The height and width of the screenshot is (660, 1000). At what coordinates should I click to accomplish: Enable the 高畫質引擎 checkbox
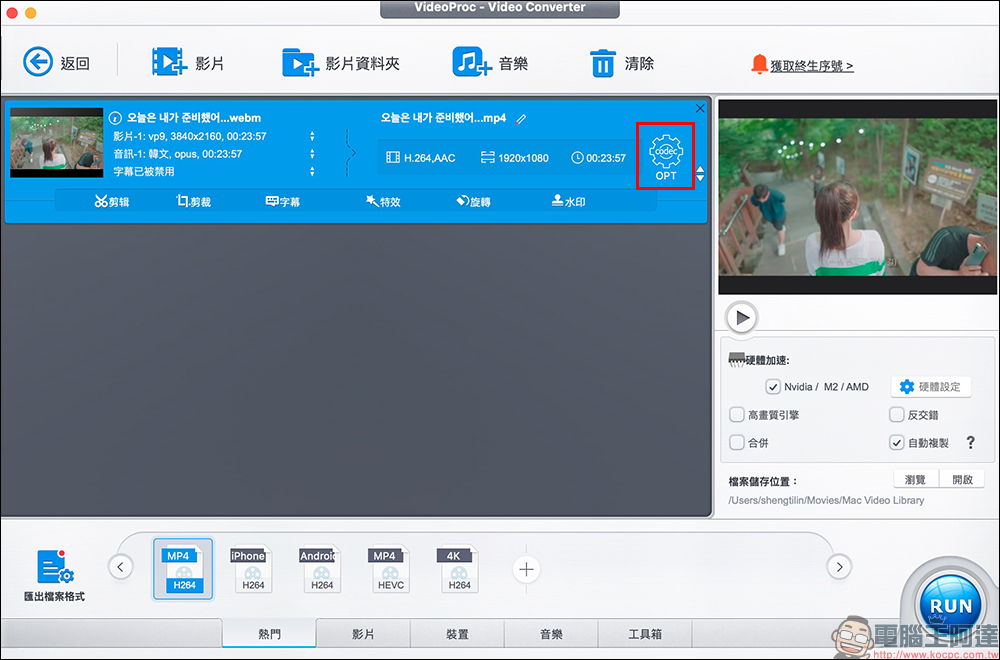[x=737, y=415]
